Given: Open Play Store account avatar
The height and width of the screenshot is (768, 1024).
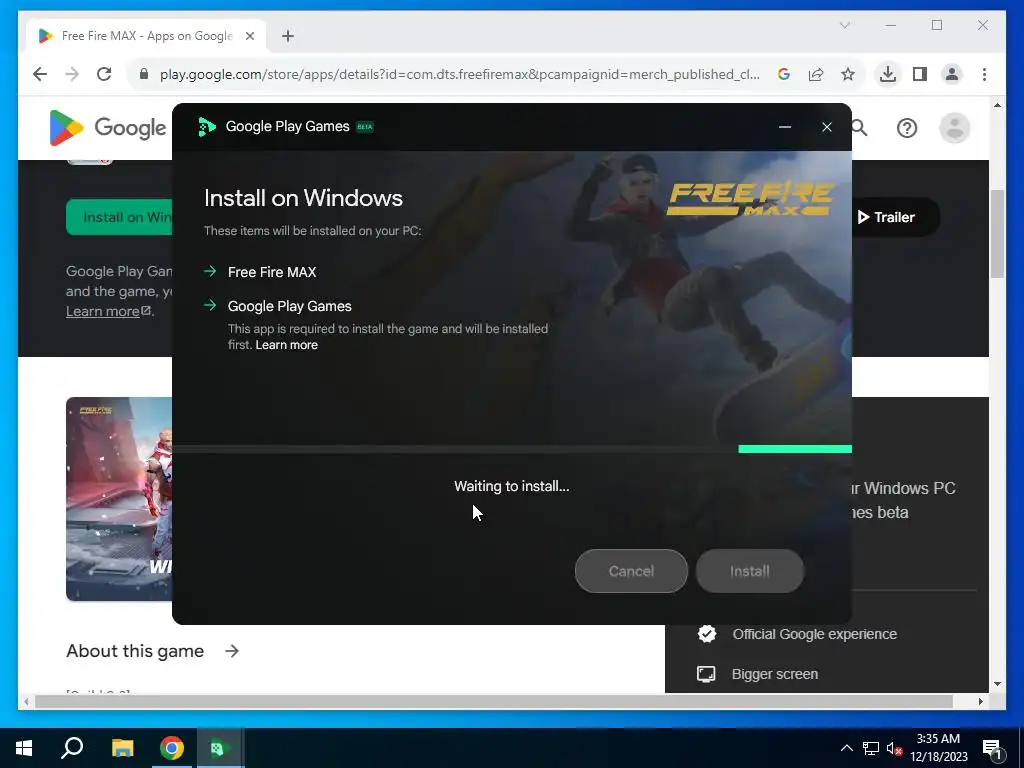Looking at the screenshot, I should (x=954, y=128).
